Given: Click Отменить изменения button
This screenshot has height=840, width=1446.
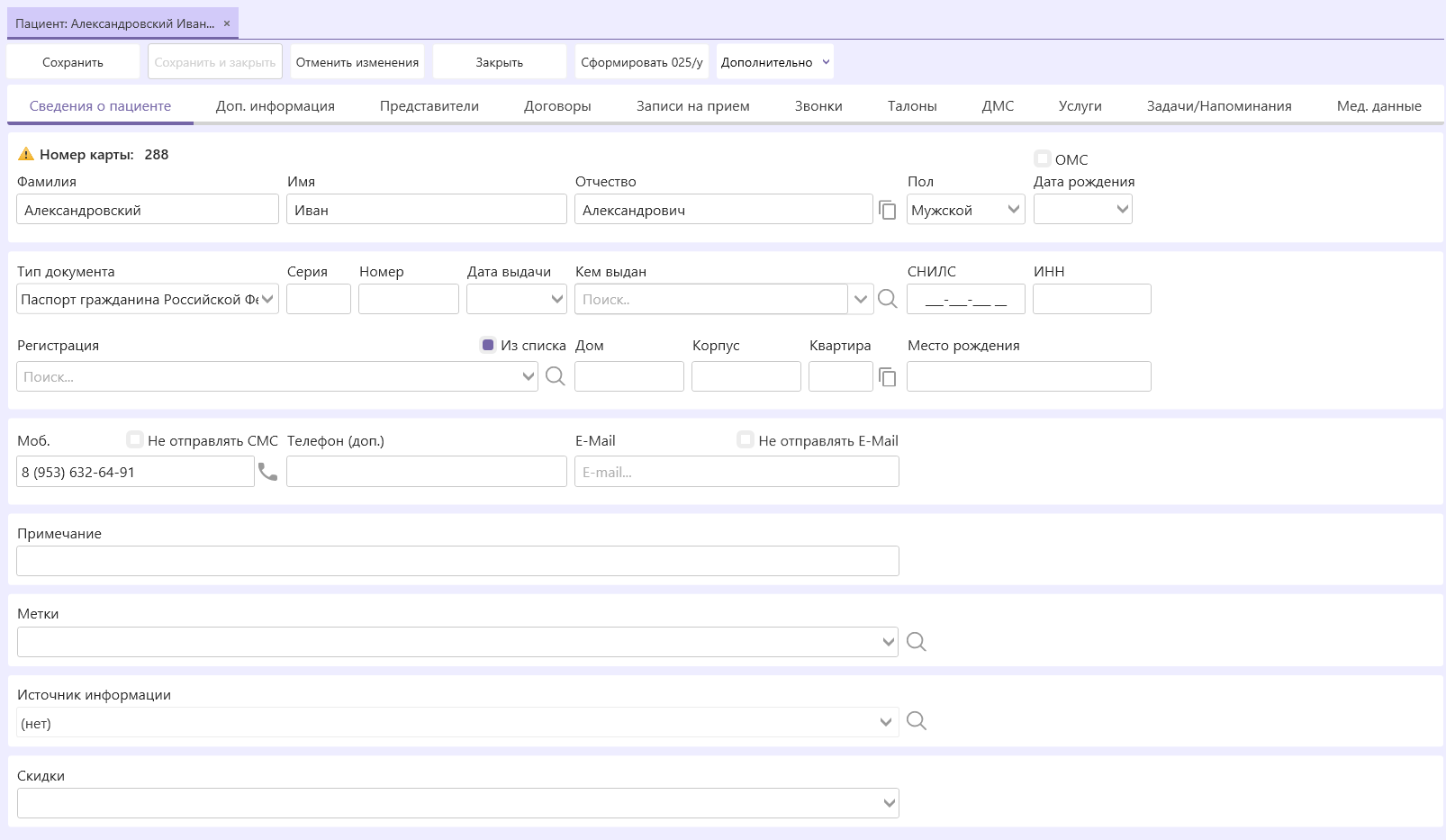Looking at the screenshot, I should [357, 62].
